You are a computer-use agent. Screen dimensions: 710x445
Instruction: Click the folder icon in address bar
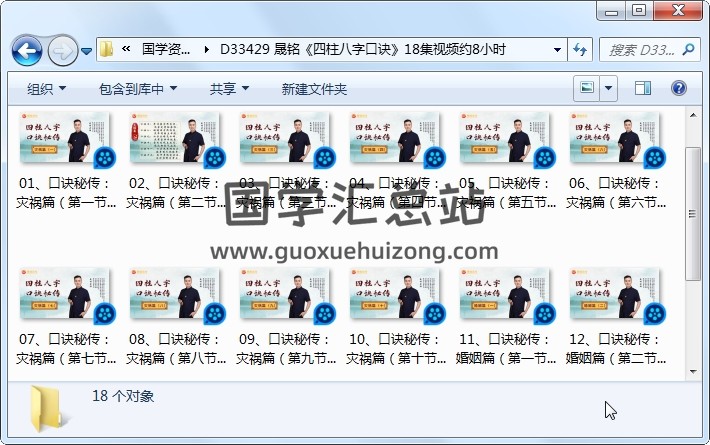click(x=107, y=49)
